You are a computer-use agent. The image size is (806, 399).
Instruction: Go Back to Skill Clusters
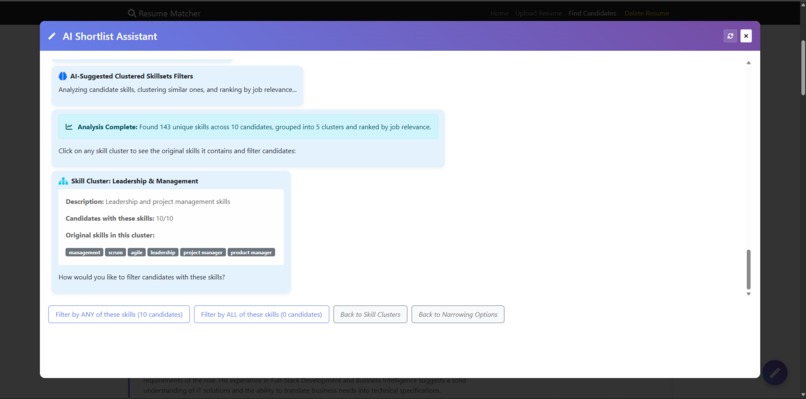370,314
